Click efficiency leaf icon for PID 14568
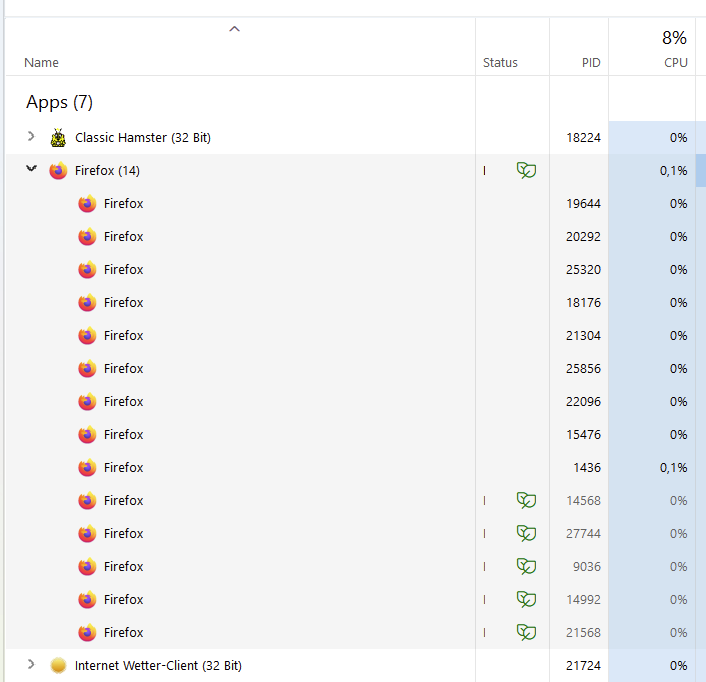 click(x=526, y=500)
